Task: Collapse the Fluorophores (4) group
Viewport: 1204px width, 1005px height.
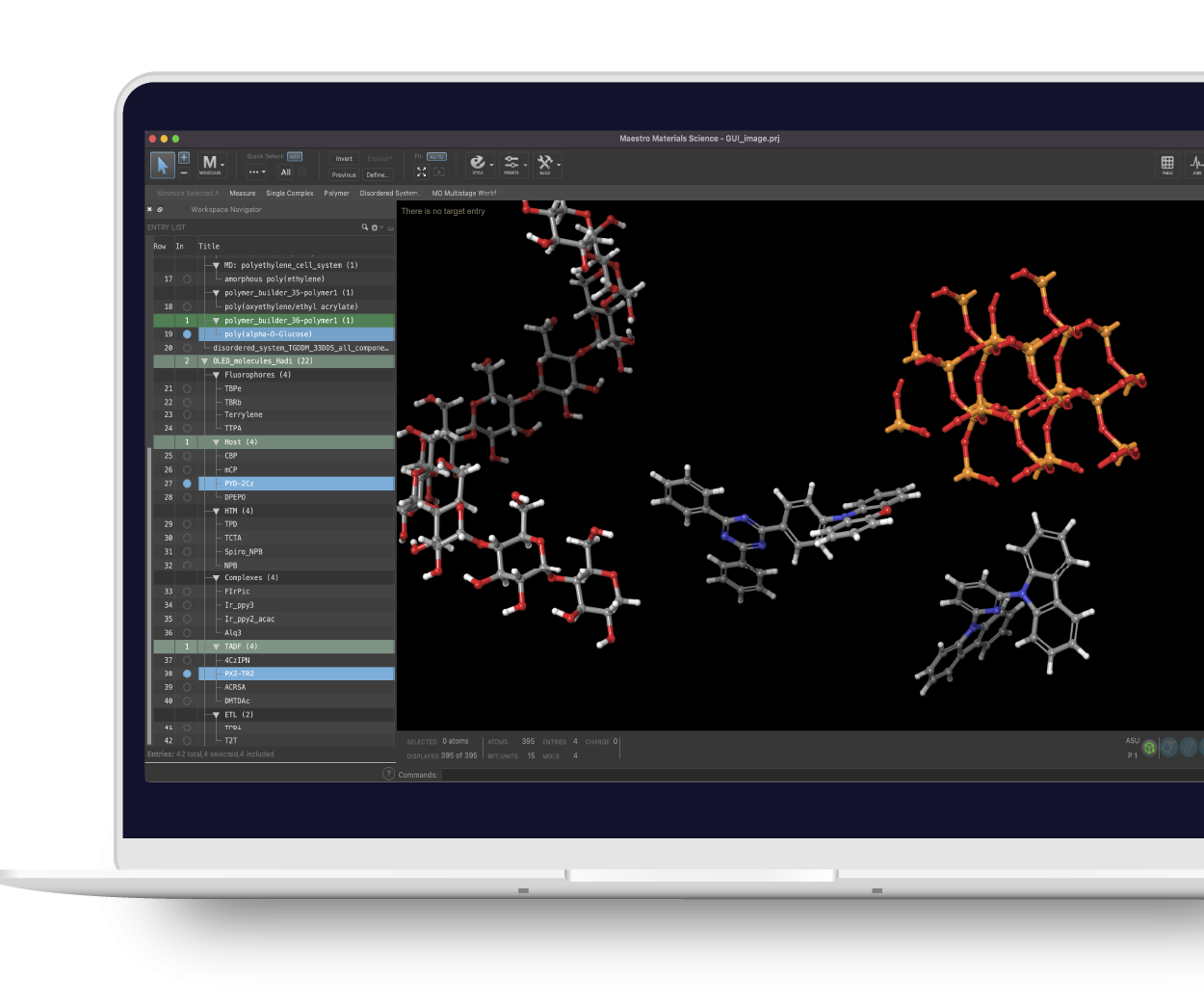Action: [x=217, y=375]
